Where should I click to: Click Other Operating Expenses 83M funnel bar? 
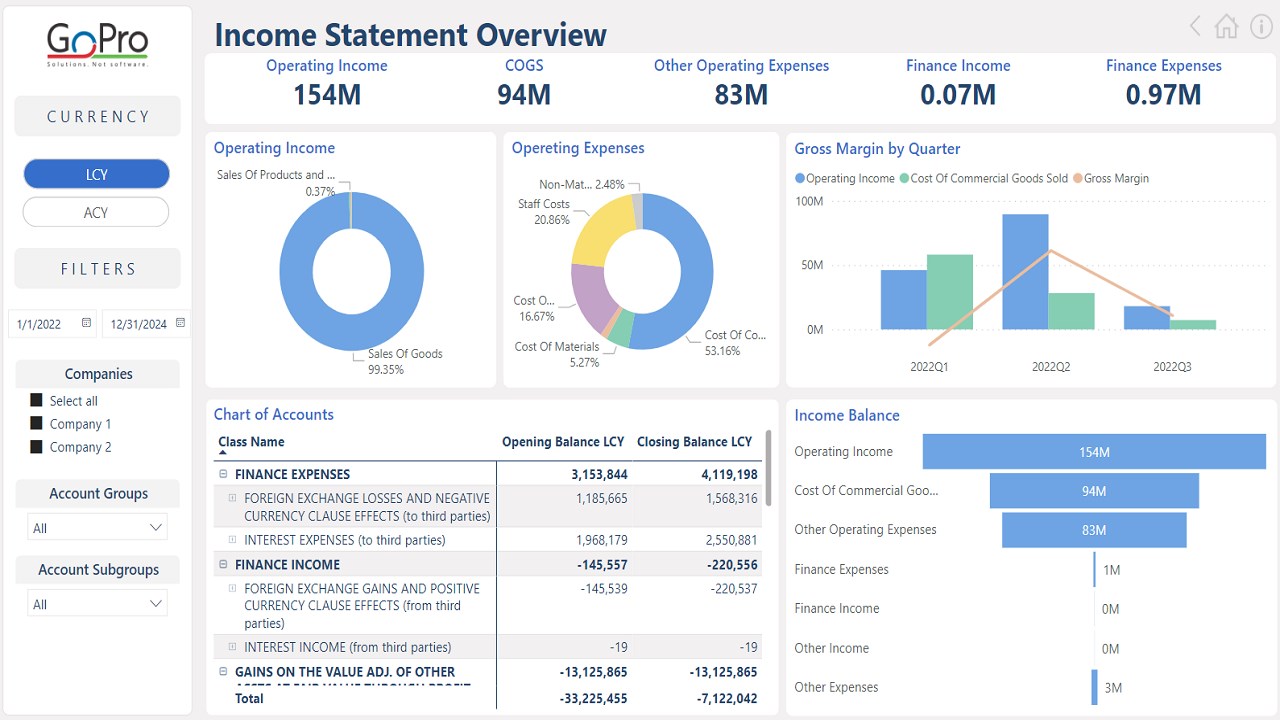pyautogui.click(x=1094, y=530)
